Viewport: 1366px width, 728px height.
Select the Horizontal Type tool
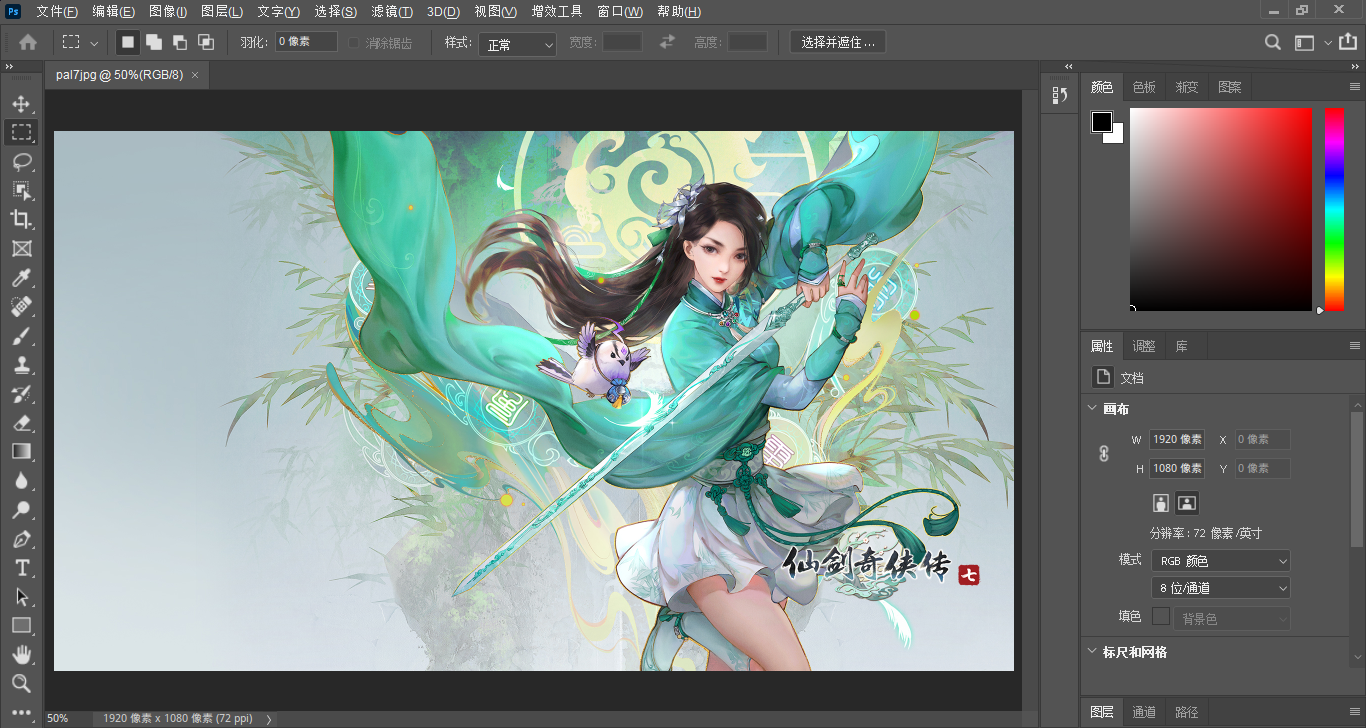click(22, 567)
